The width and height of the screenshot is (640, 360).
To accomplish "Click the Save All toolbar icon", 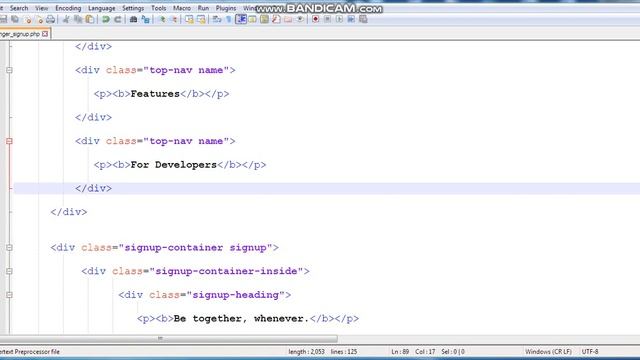I will tap(15, 19).
